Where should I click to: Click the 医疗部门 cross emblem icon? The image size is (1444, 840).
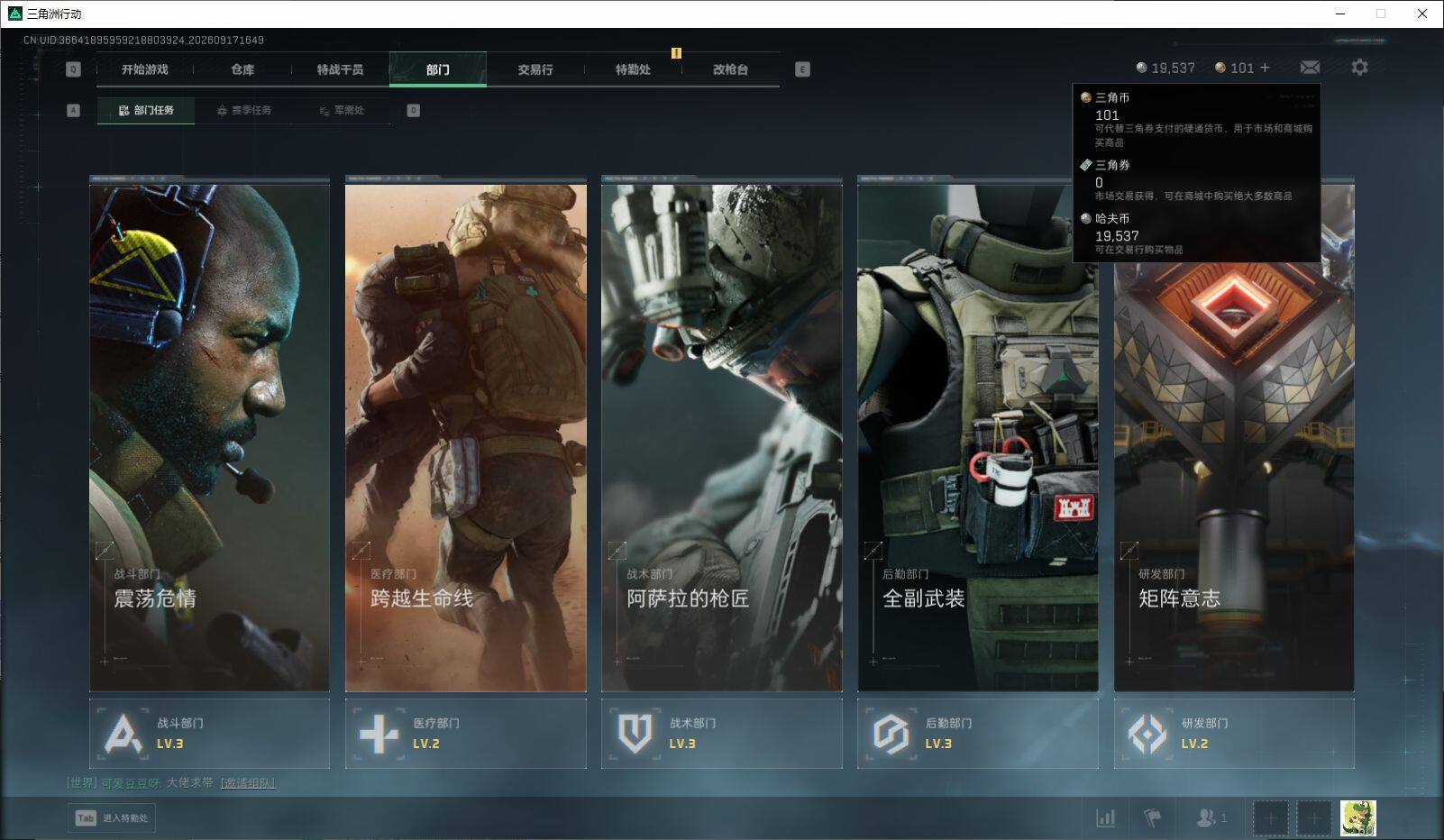click(379, 734)
